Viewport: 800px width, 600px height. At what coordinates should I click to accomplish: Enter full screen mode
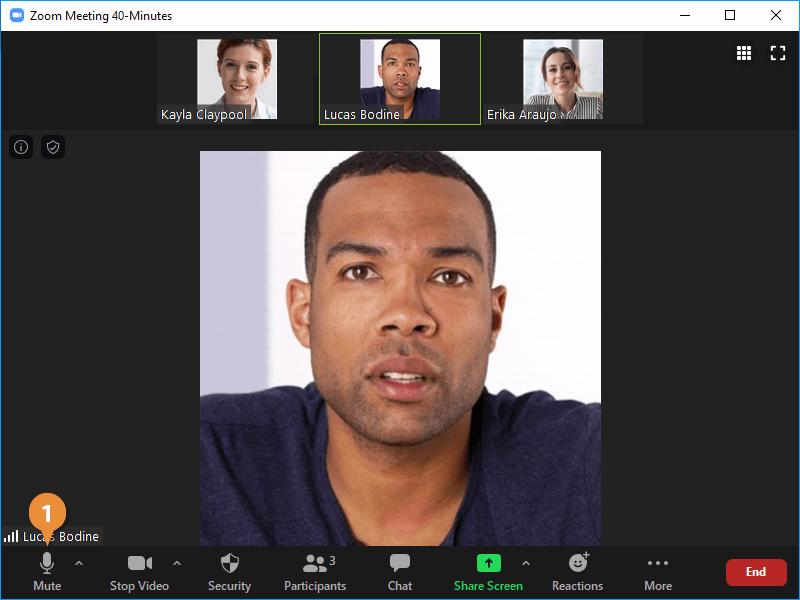[778, 54]
